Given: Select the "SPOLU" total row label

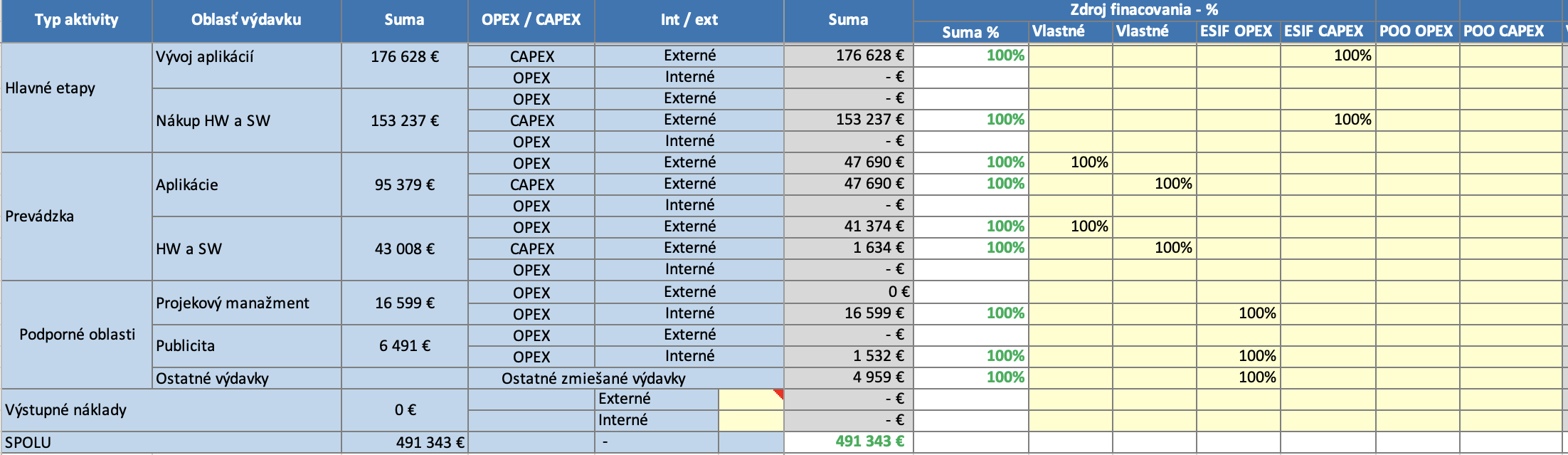Looking at the screenshot, I should click(28, 442).
